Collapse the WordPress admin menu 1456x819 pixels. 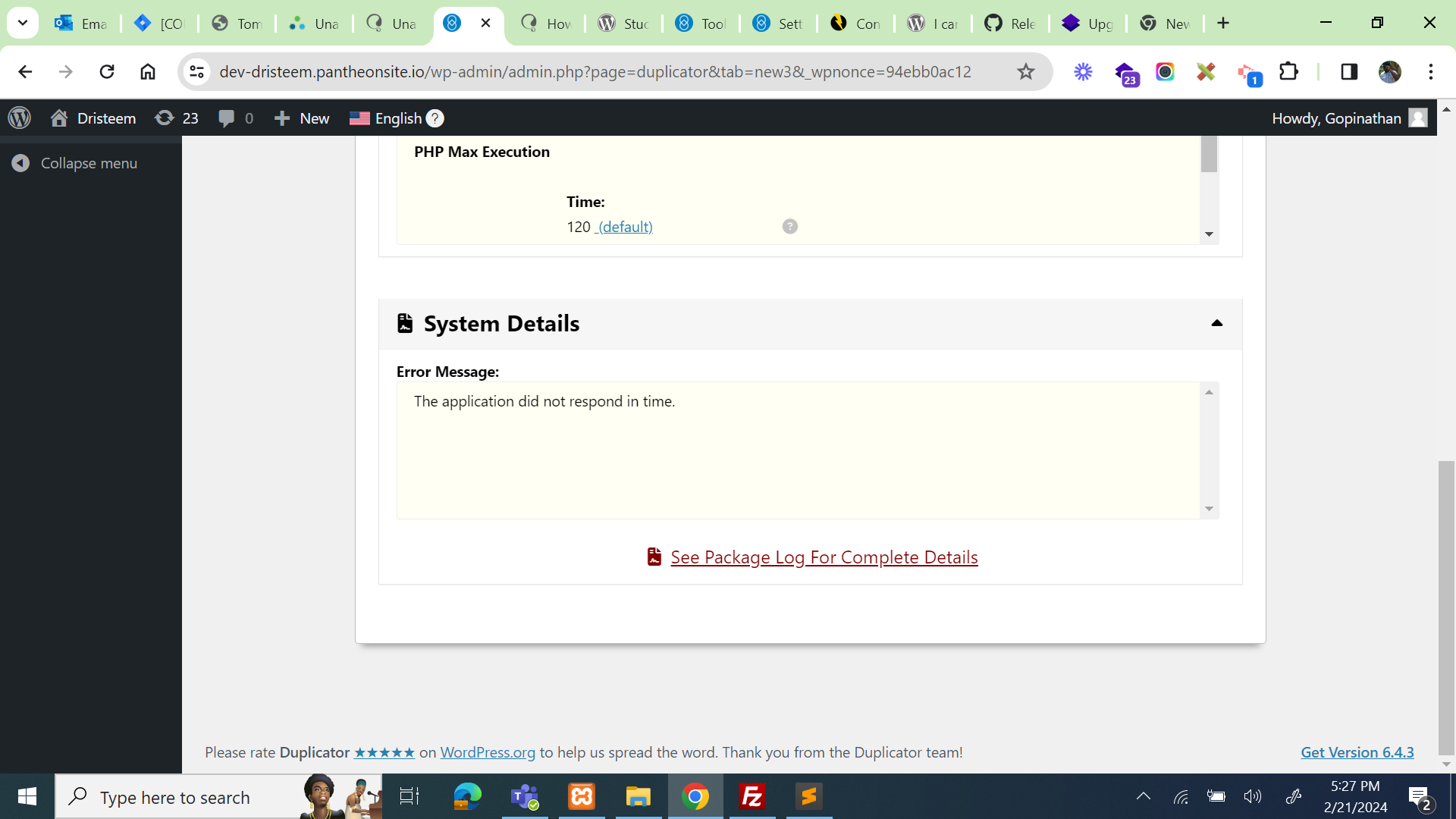[x=74, y=163]
